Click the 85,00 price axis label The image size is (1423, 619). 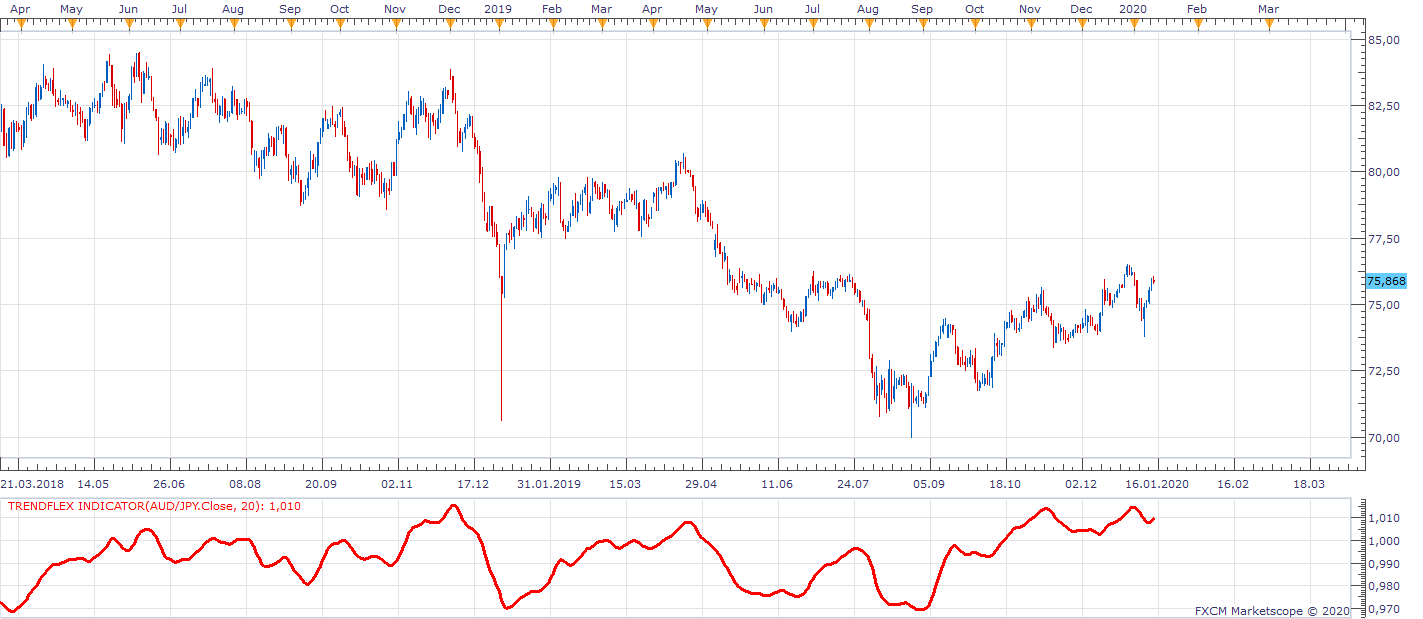[x=1383, y=40]
